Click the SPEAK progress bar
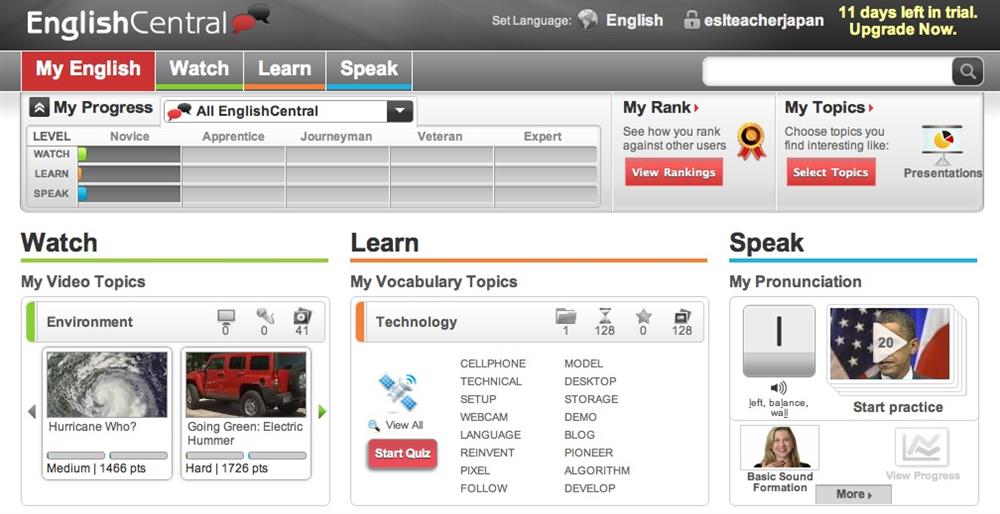1000x514 pixels. click(x=337, y=194)
